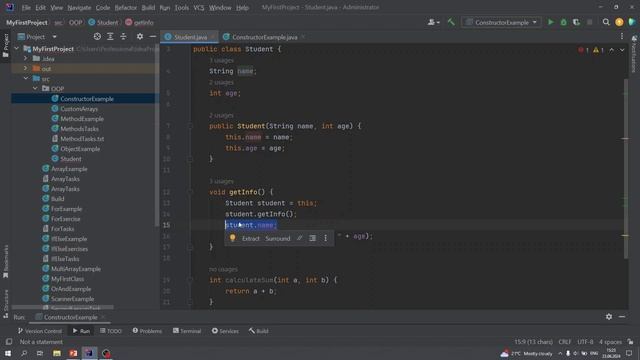Open the File menu
The width and height of the screenshot is (640, 360).
click(x=26, y=7)
